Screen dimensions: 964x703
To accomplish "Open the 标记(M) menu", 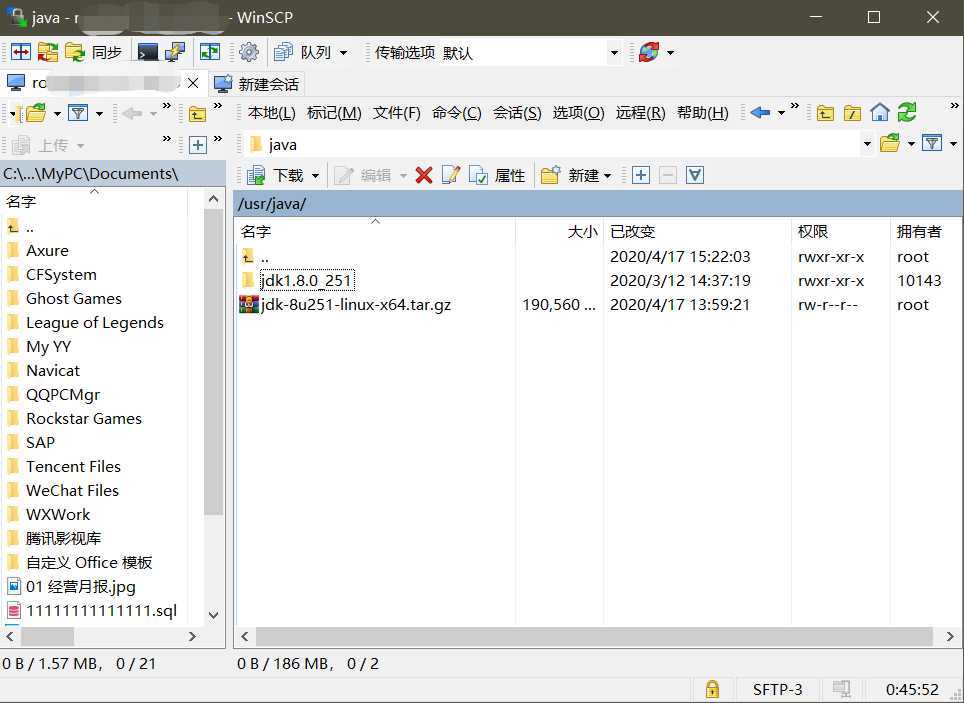I will pyautogui.click(x=334, y=113).
